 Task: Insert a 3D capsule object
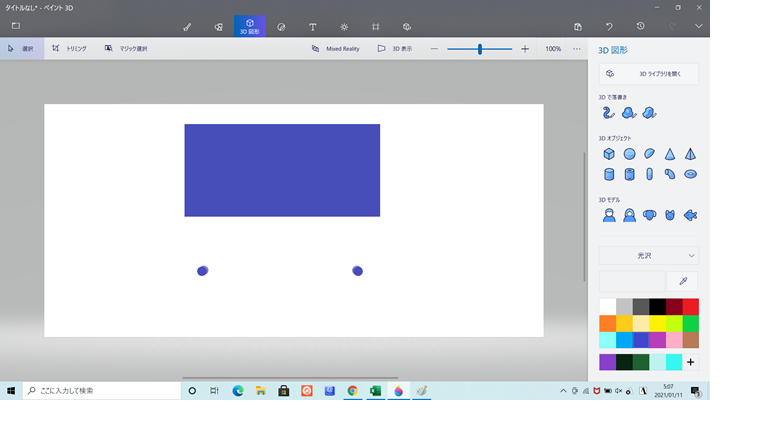[649, 174]
